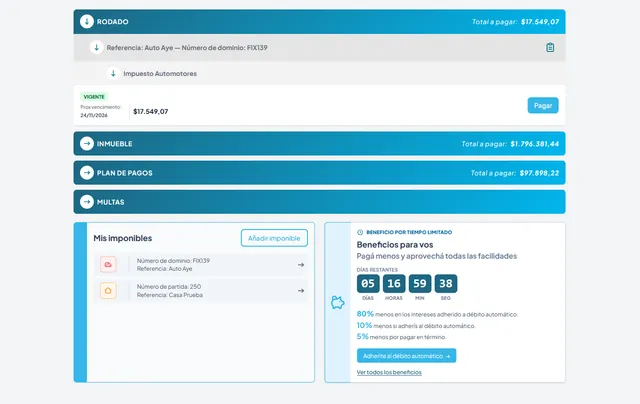Screen dimensions: 640x404
Task: Click the Beneficios para vos heading
Action: pyautogui.click(x=395, y=244)
